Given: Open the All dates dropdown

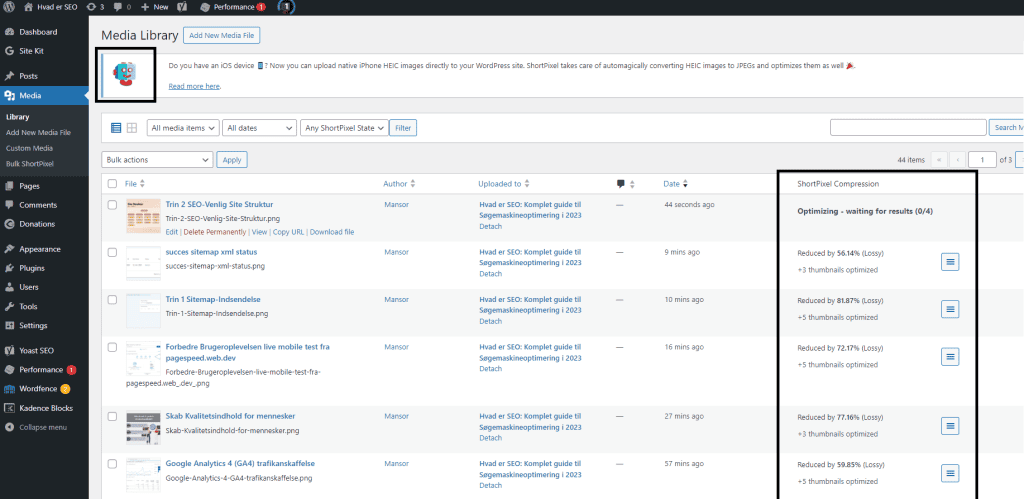Looking at the screenshot, I should pyautogui.click(x=260, y=128).
